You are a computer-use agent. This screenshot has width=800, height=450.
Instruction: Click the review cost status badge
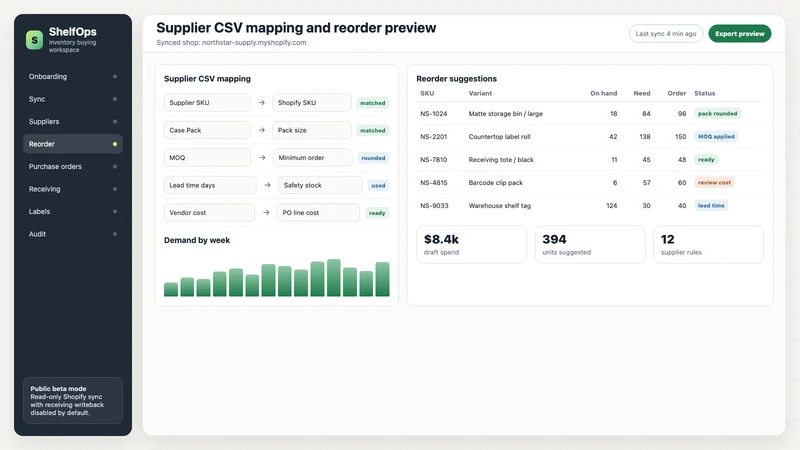tap(714, 183)
